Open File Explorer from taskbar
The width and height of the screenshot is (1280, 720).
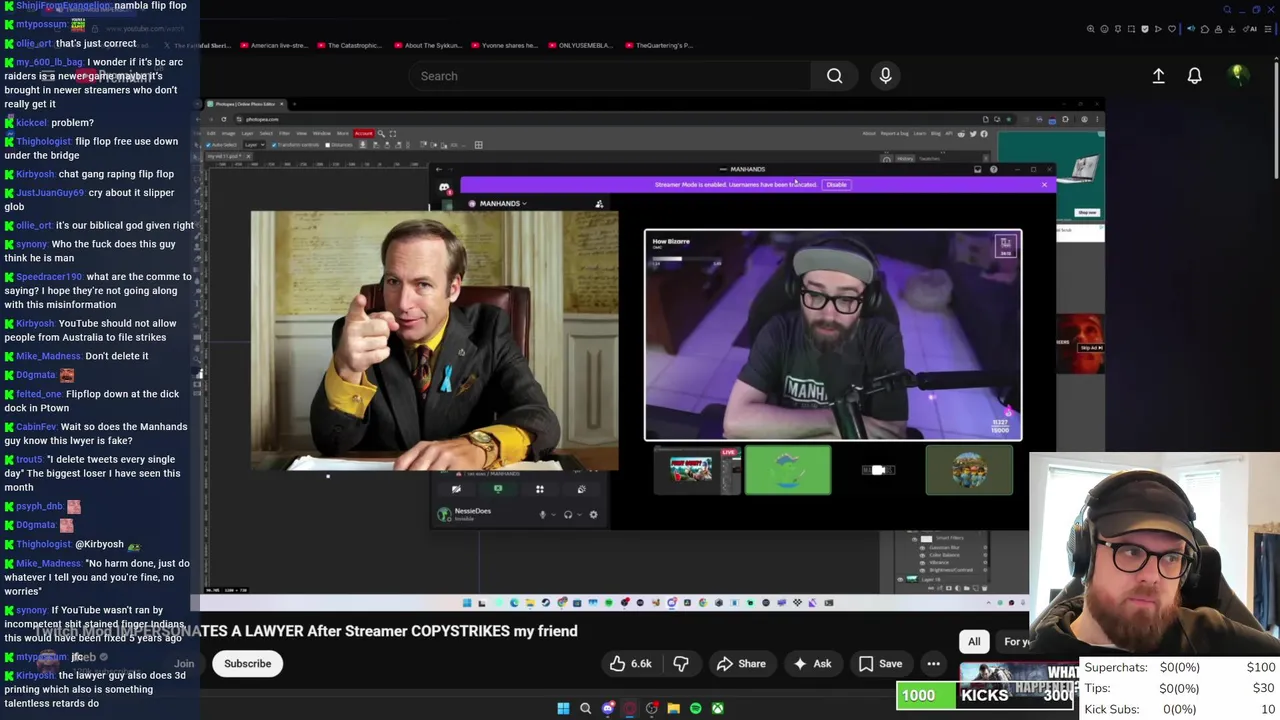[x=673, y=708]
